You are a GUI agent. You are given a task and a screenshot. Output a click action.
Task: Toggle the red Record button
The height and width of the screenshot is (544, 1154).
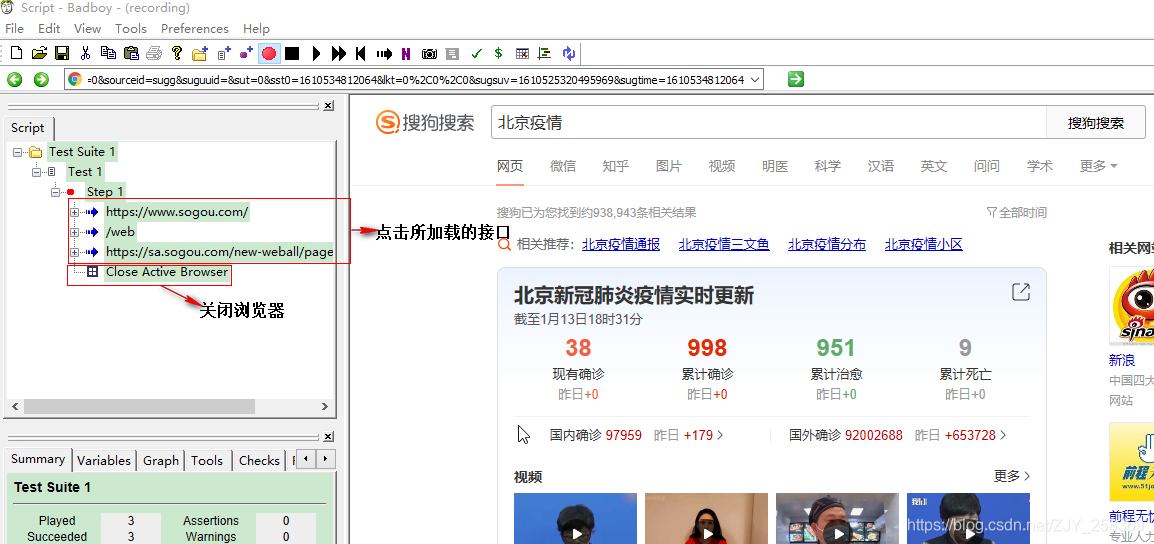coord(269,53)
